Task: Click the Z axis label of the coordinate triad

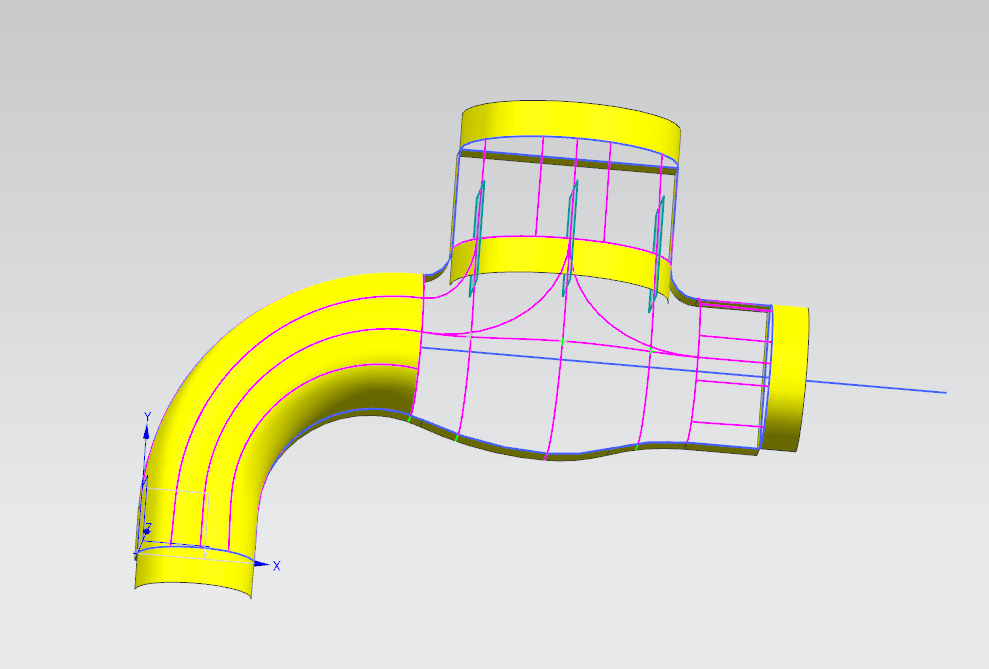Action: pyautogui.click(x=148, y=527)
